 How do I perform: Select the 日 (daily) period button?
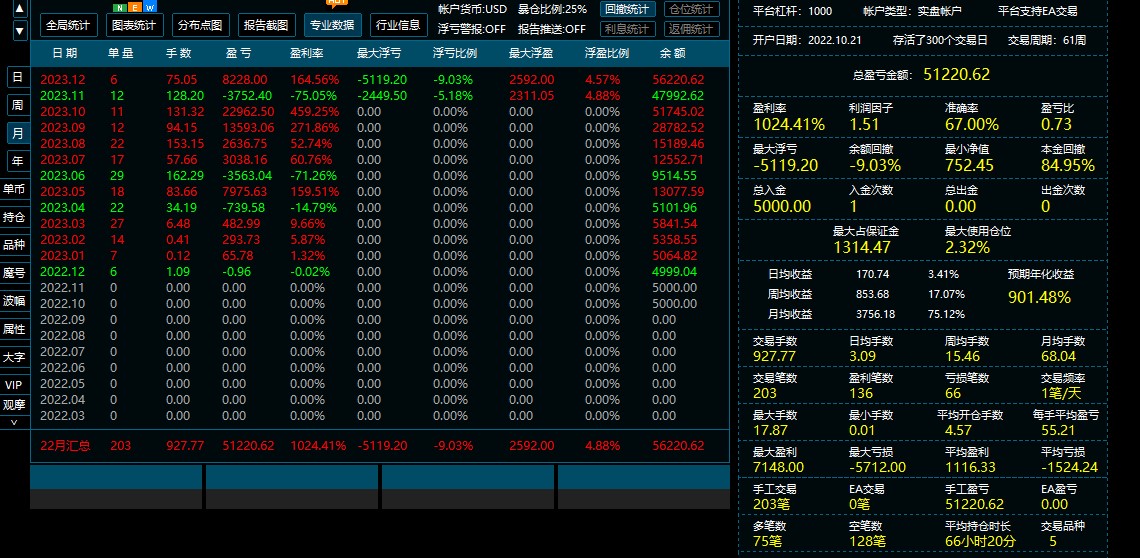17,77
